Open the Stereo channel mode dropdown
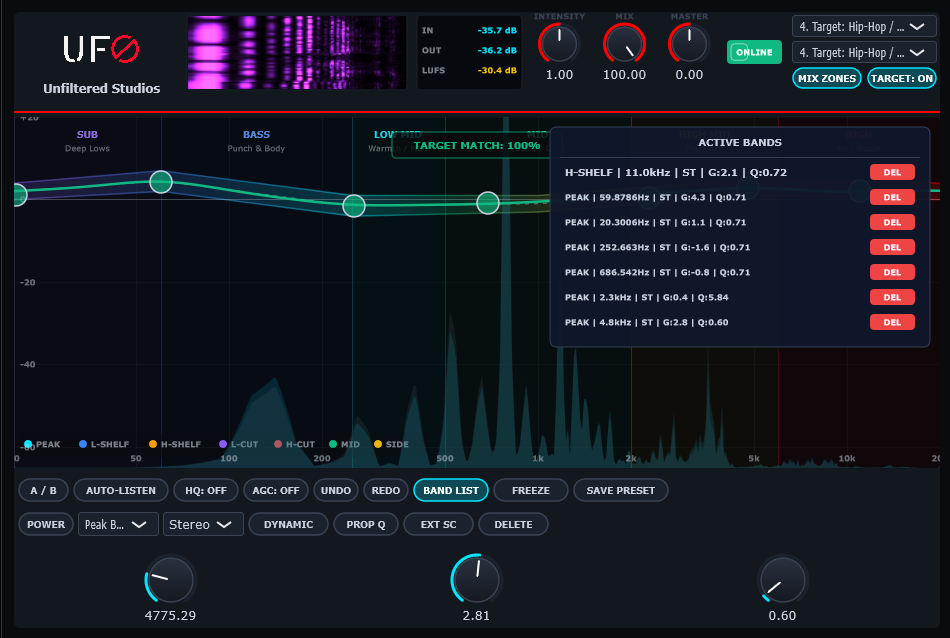The width and height of the screenshot is (950, 638). pyautogui.click(x=203, y=524)
